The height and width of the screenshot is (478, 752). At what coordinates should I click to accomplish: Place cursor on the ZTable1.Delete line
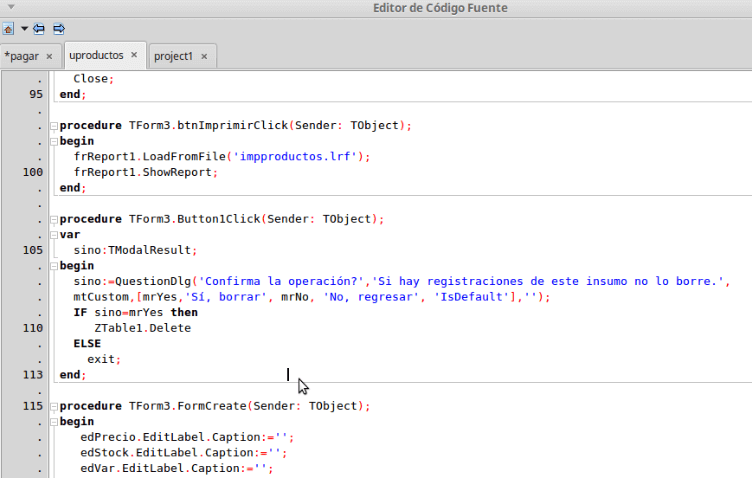142,328
